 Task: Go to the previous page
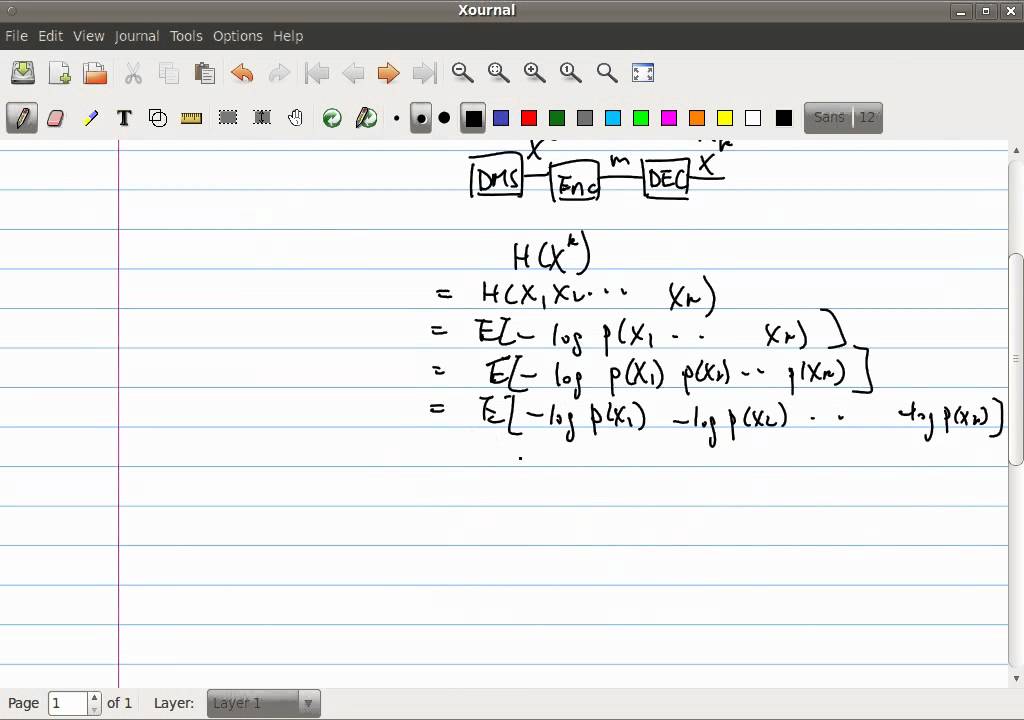click(353, 73)
